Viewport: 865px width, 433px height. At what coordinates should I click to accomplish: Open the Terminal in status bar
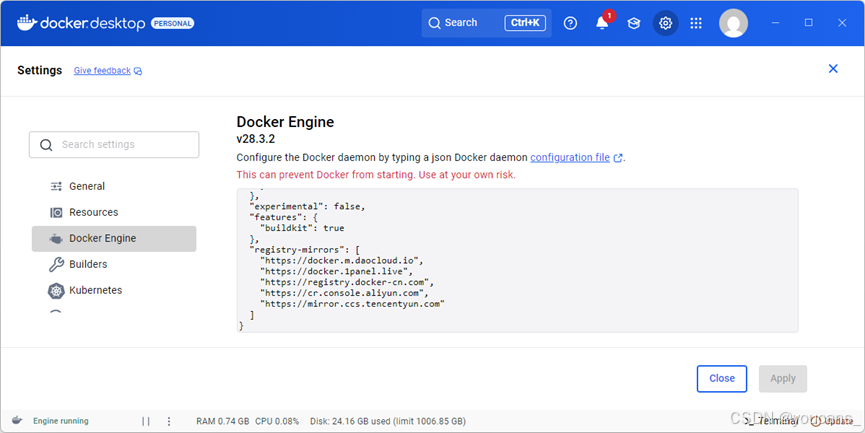[x=772, y=421]
